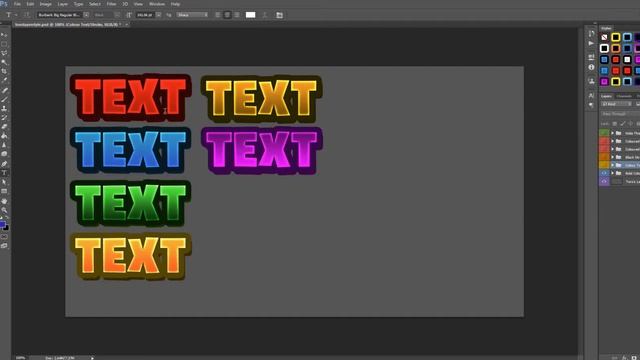Select the Rectangular Marquee tool
The width and height of the screenshot is (640, 360).
point(4,44)
